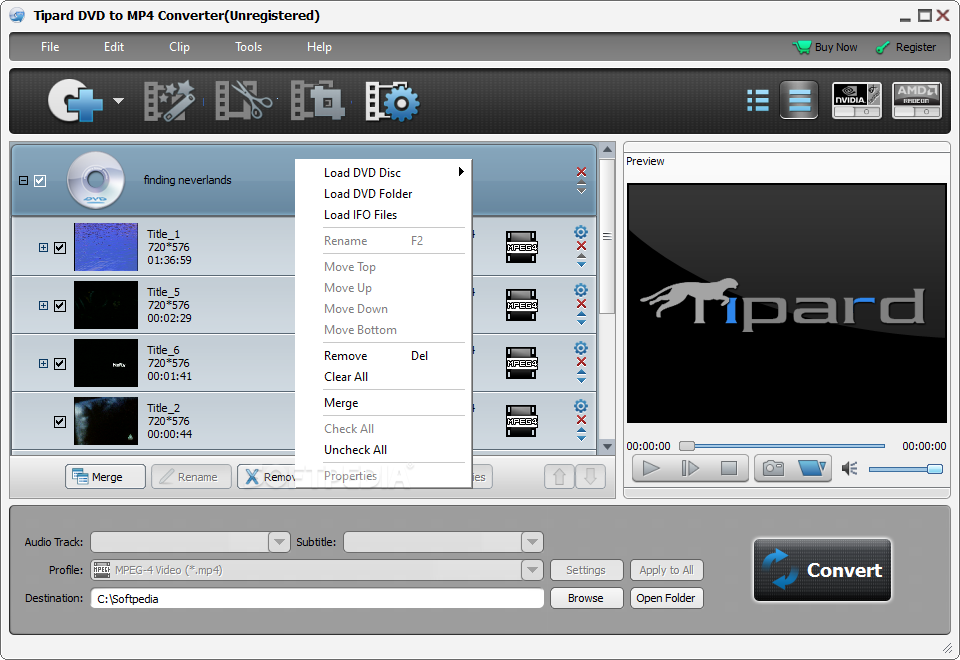Expand Title_5 row details

43,306
